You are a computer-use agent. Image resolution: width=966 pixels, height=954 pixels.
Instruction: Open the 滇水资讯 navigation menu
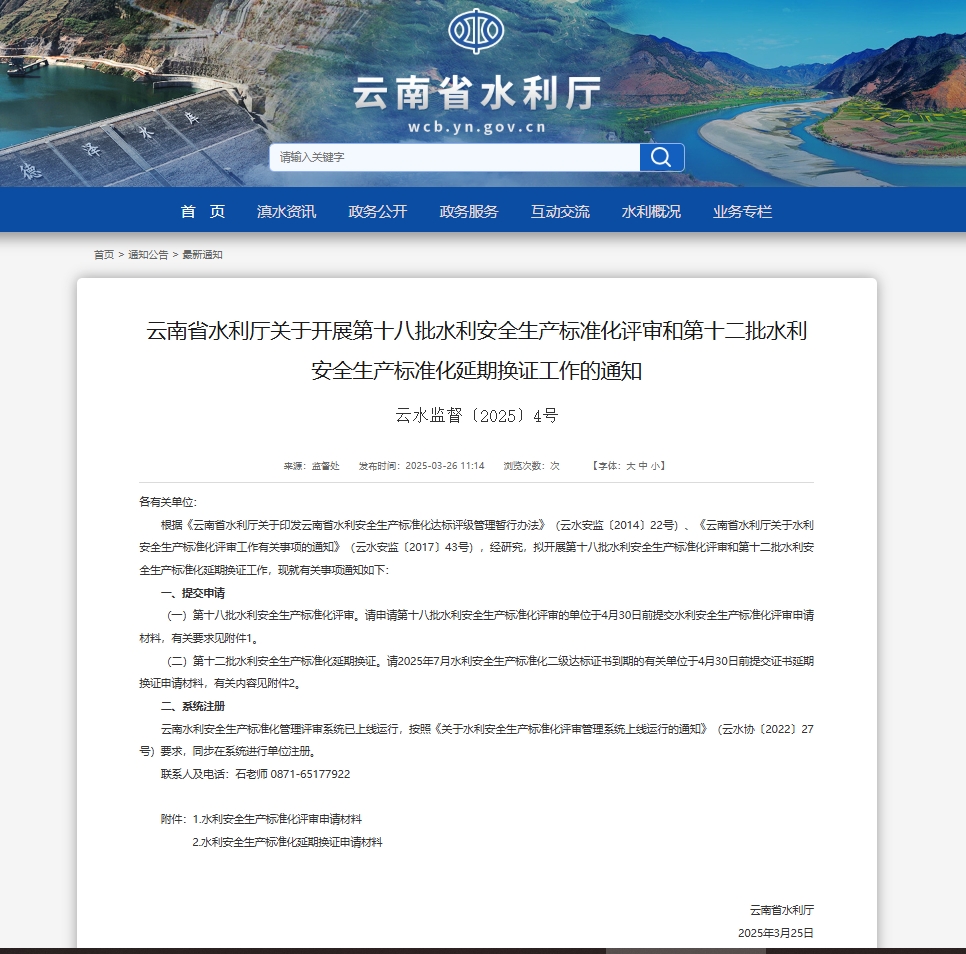[286, 211]
